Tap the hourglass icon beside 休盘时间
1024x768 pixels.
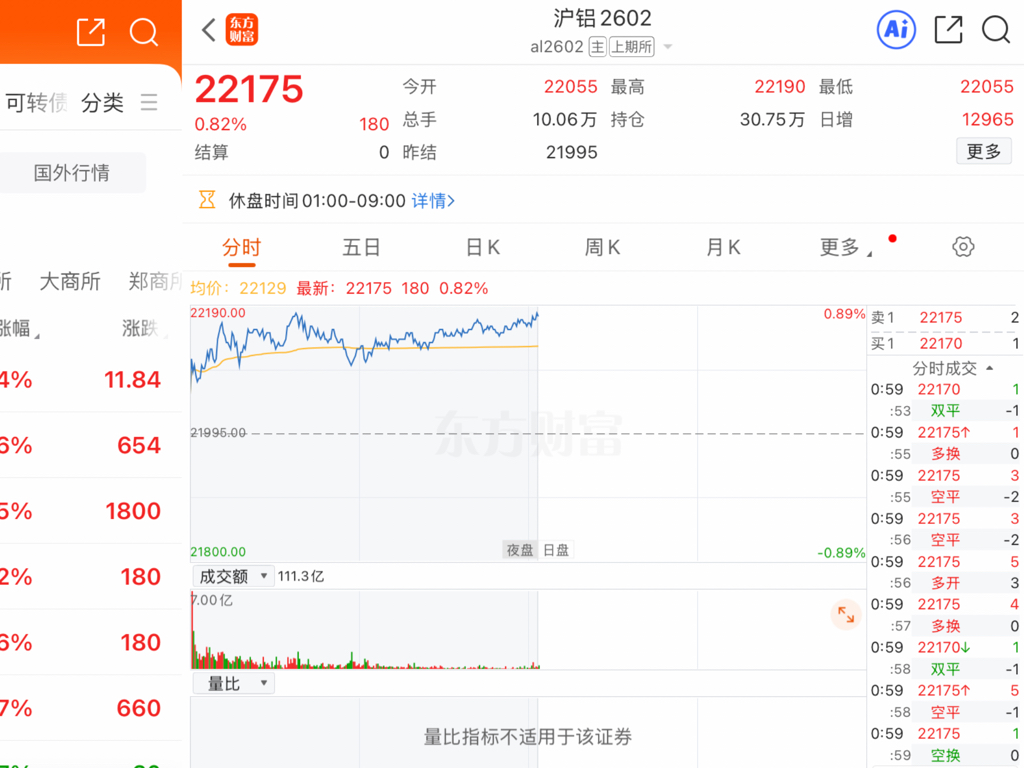207,200
